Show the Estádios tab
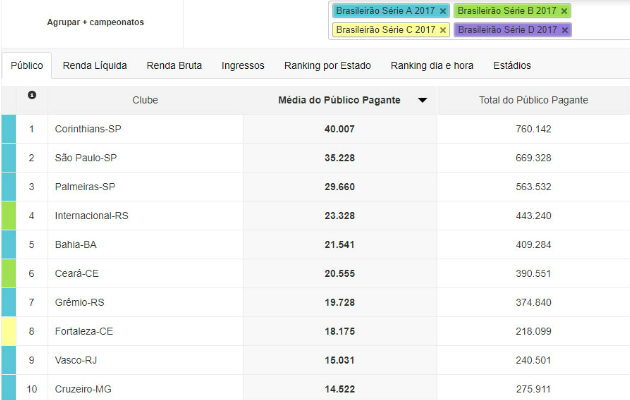Screen dimensions: 630x400 [512, 66]
